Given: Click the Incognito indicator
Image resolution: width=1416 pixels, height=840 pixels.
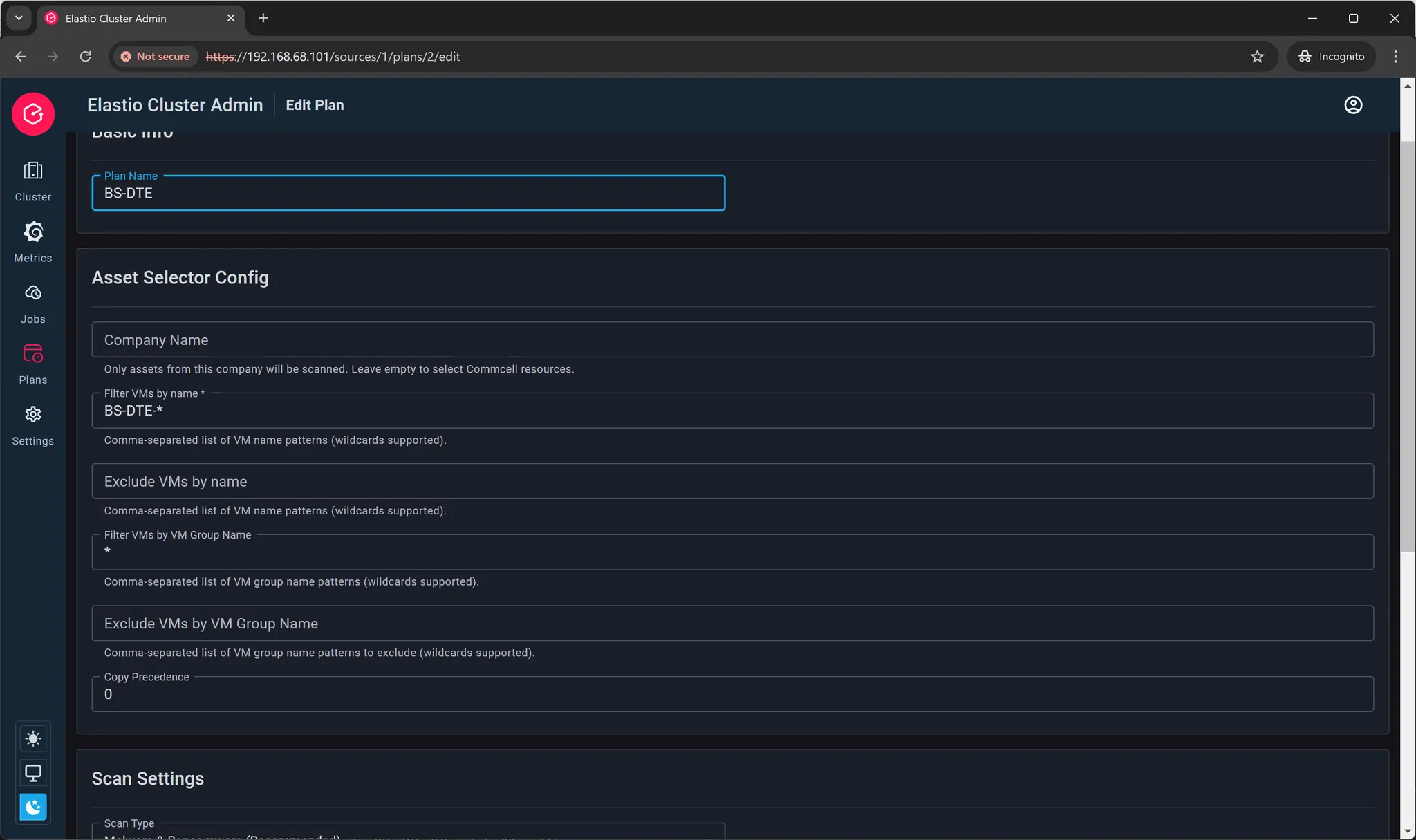Looking at the screenshot, I should (1331, 57).
